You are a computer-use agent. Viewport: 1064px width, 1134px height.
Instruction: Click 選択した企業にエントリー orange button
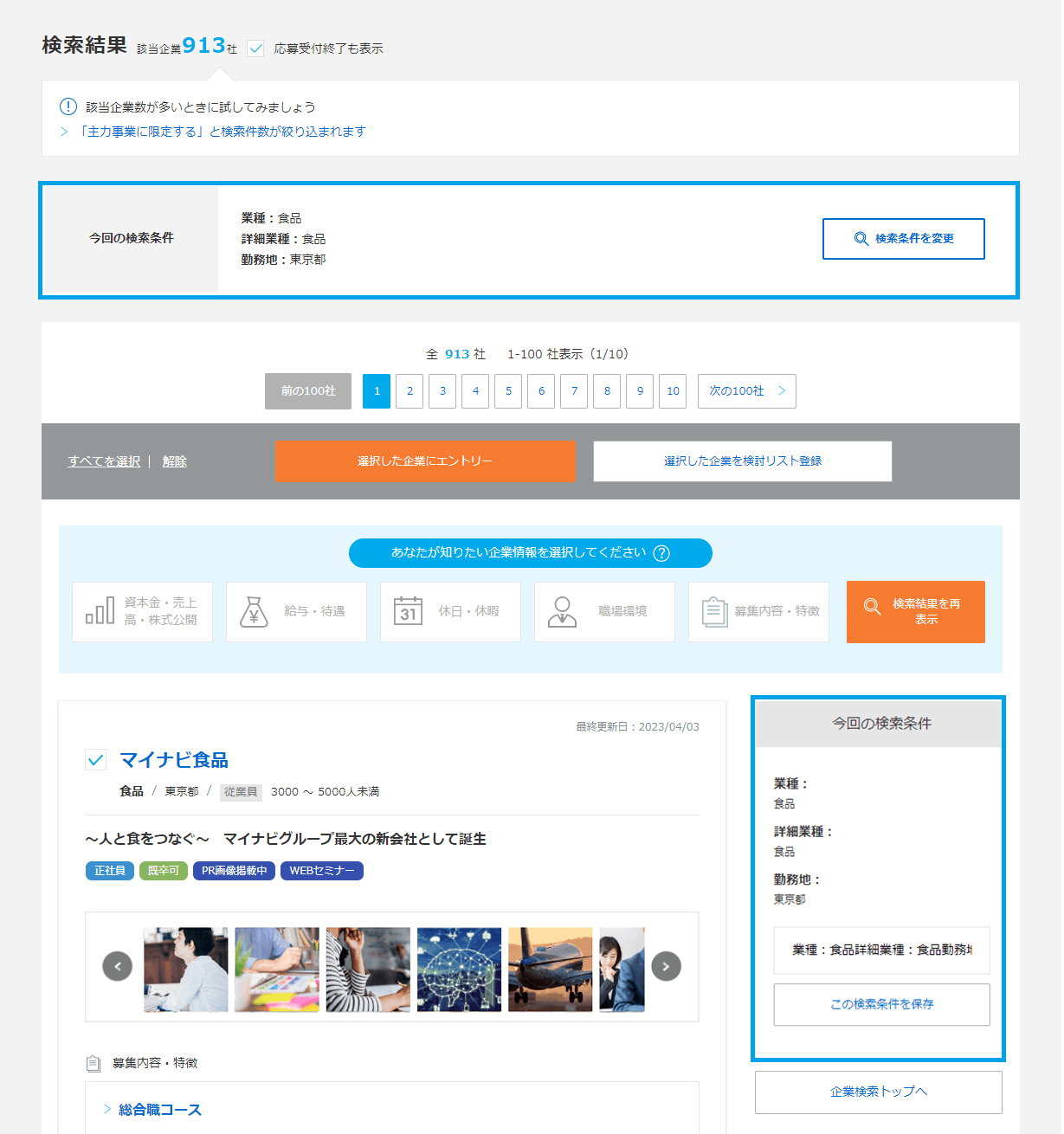click(425, 461)
